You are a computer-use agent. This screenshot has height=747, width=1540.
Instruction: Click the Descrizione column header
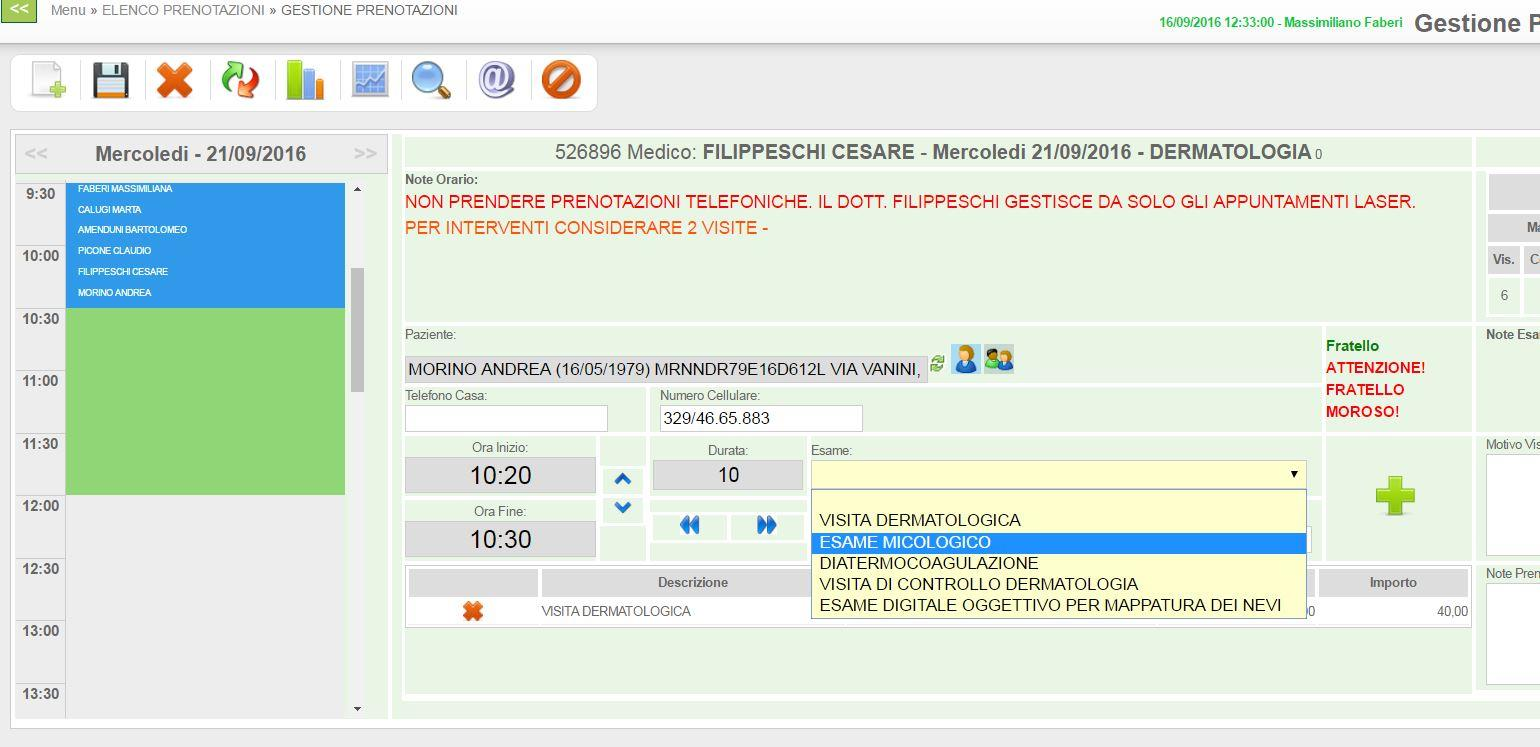692,582
